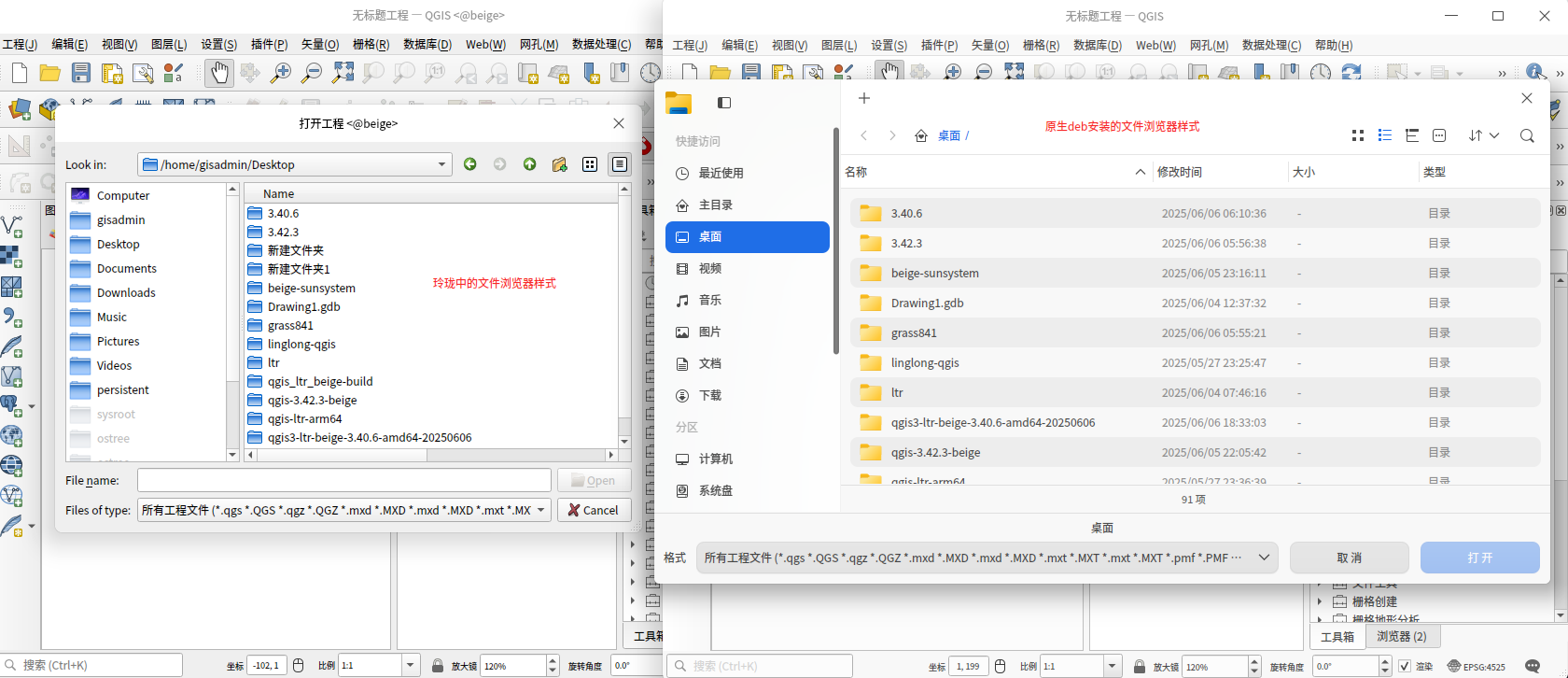Image resolution: width=1568 pixels, height=678 pixels.
Task: Click Zoom Out magnifier in left QGIS toolbar
Action: tap(312, 73)
